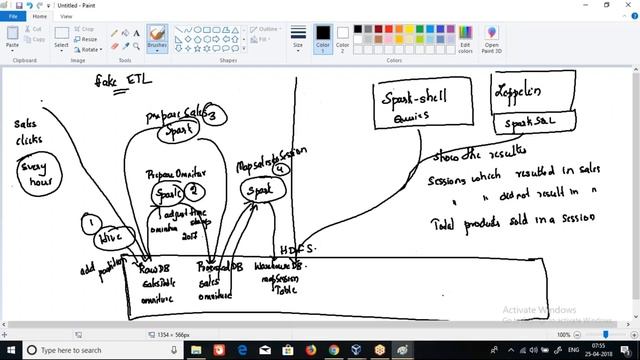
Task: Click the Cut button
Action: [x=33, y=29]
